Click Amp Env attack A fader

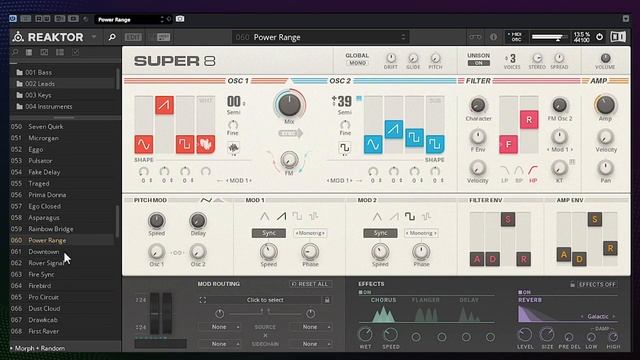pos(564,255)
